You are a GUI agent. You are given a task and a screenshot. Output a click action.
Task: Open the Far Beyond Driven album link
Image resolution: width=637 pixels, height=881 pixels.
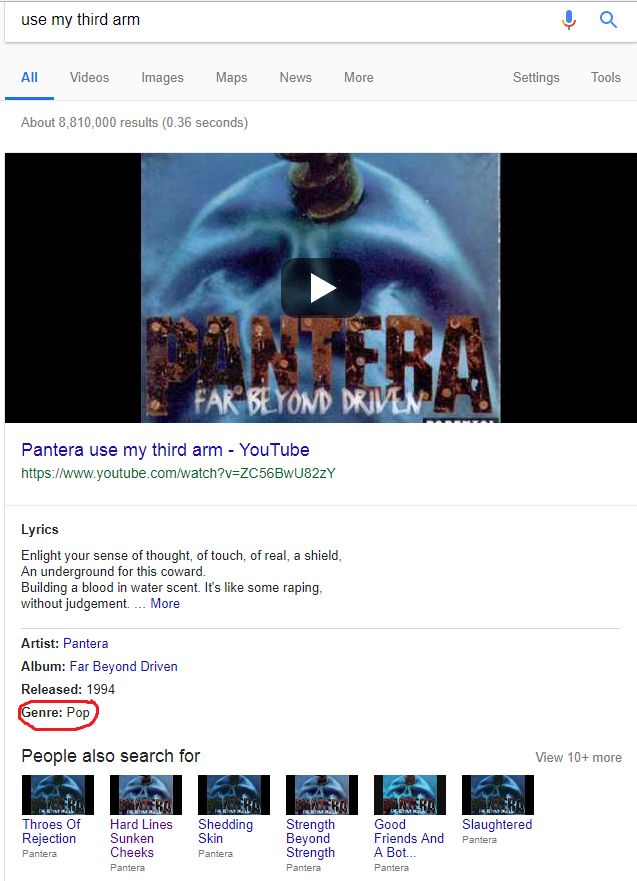tap(123, 666)
